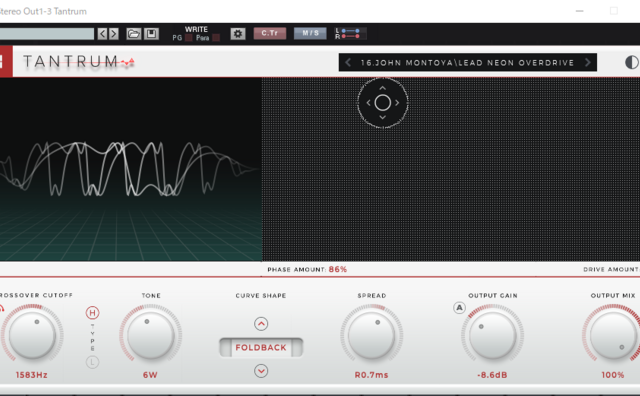Select the L low-pass filter type

tap(93, 362)
